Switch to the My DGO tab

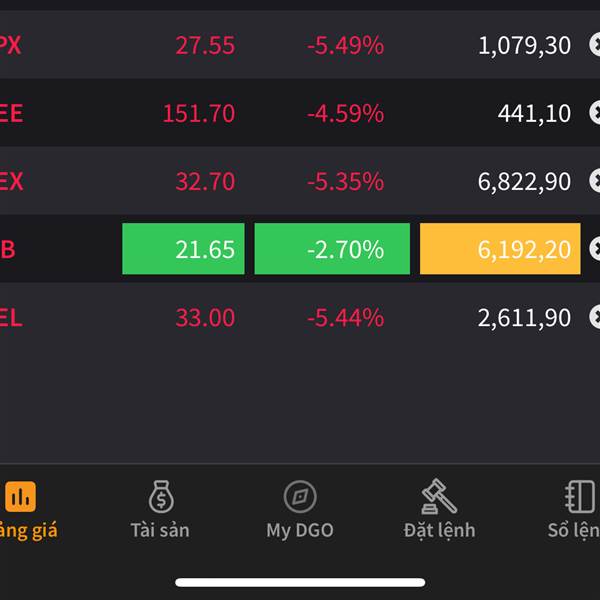[299, 530]
